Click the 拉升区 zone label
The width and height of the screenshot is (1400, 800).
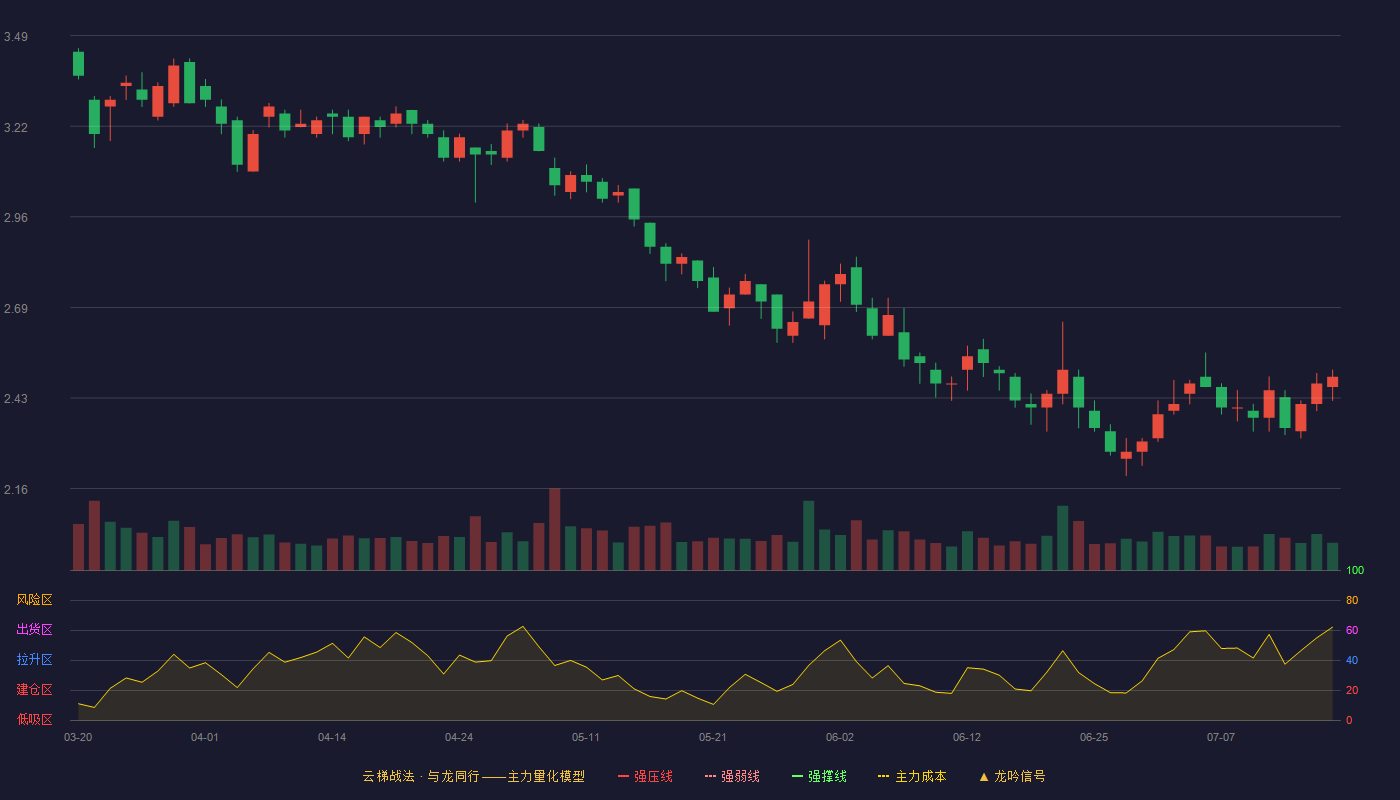pos(34,660)
